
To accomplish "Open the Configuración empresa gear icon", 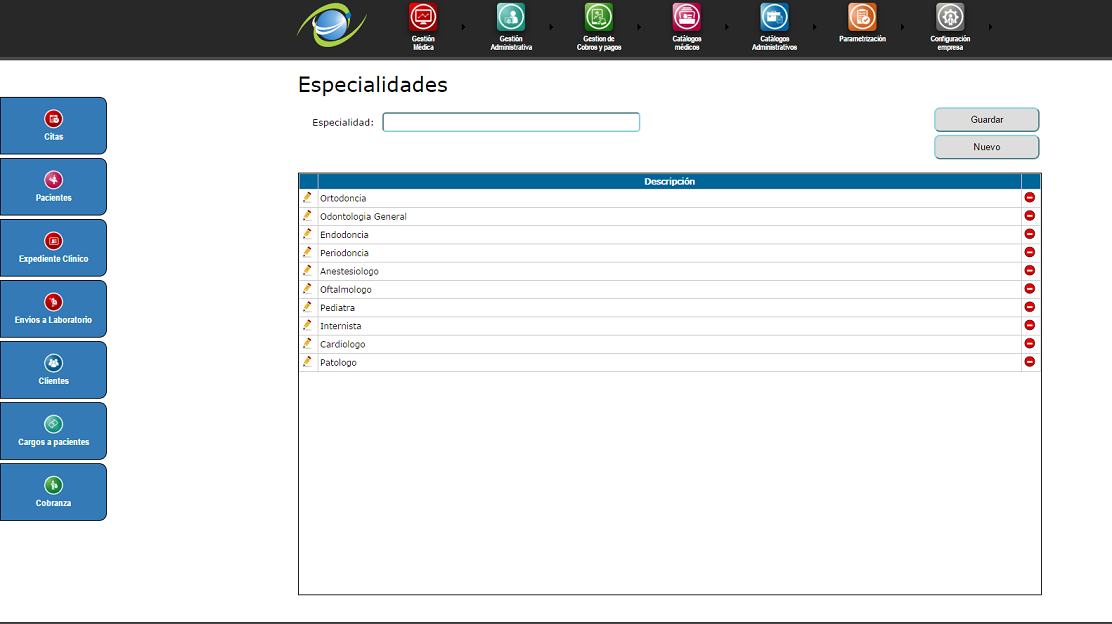I will (950, 18).
